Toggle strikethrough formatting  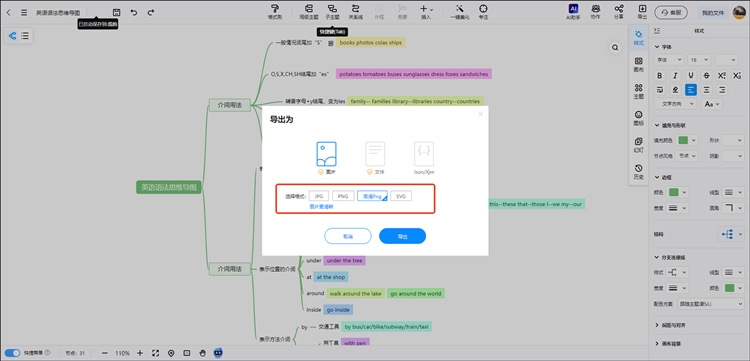pos(706,76)
